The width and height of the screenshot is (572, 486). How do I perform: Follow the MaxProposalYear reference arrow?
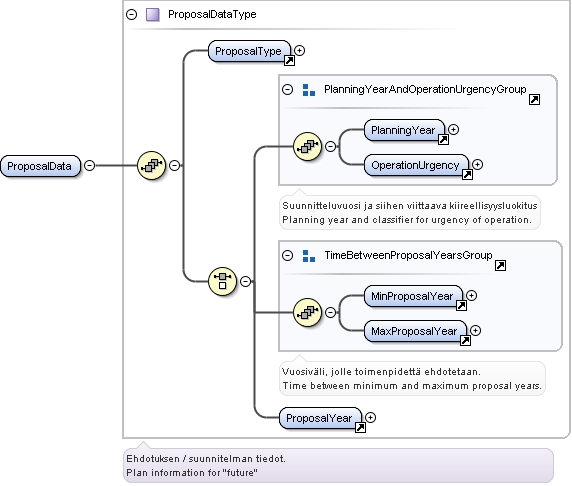465,340
